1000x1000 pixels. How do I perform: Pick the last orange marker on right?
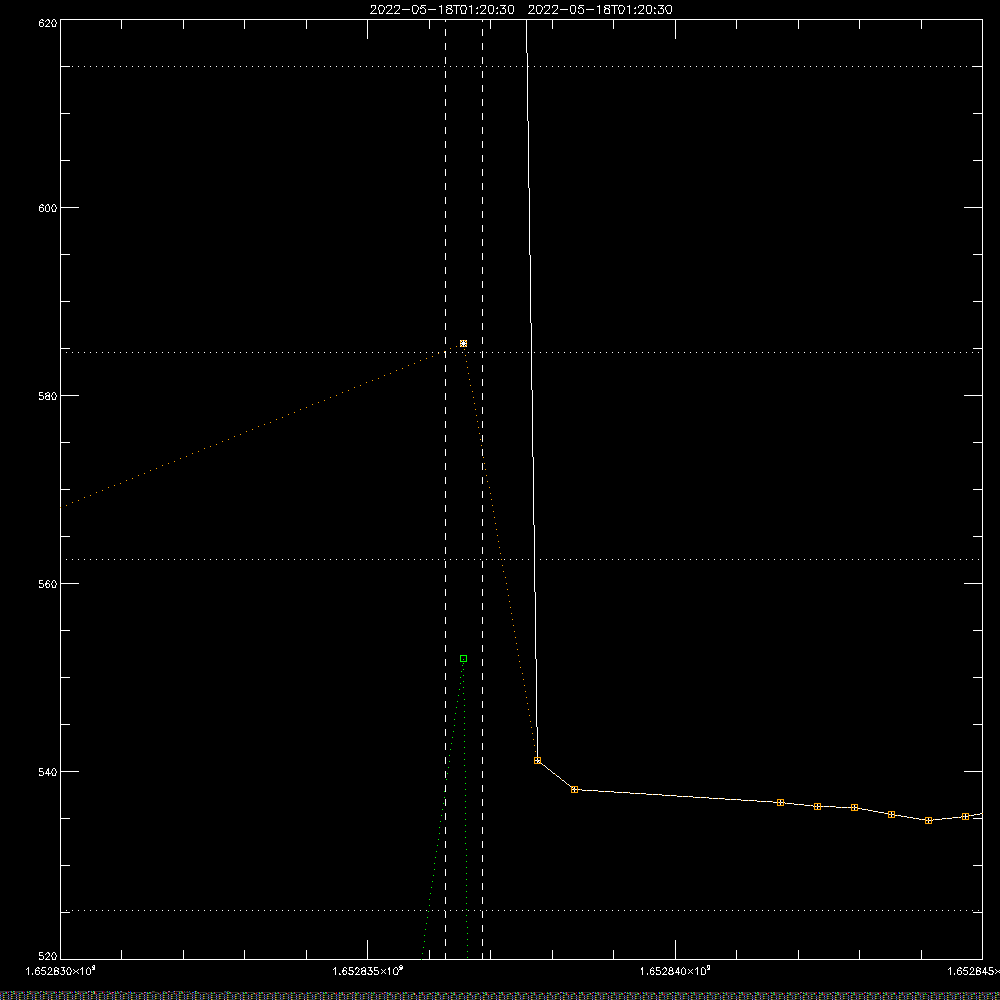966,816
